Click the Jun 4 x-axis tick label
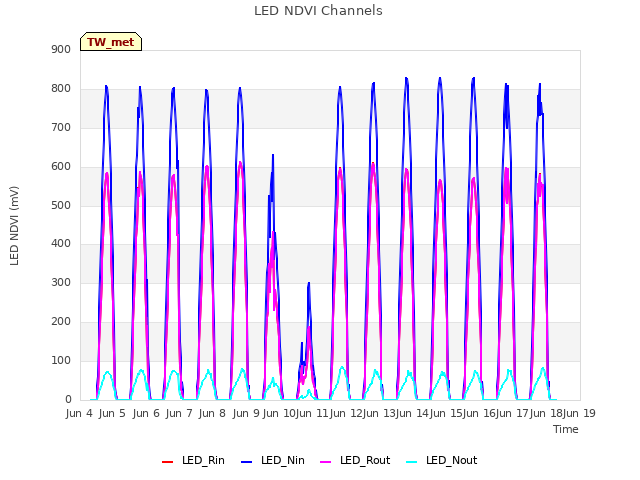Screen dimensions: 640x480 [x=79, y=414]
